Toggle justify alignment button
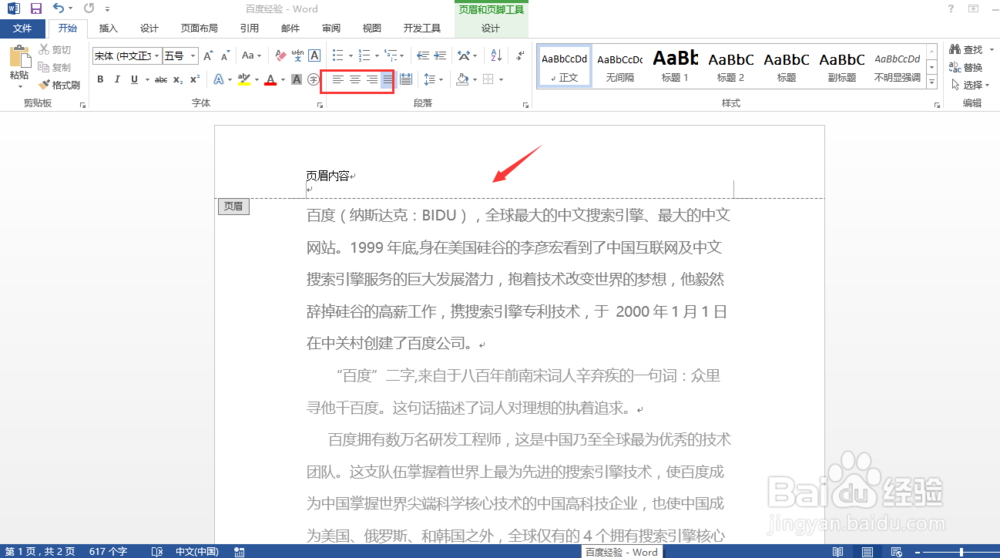Viewport: 1000px width, 558px height. [388, 80]
